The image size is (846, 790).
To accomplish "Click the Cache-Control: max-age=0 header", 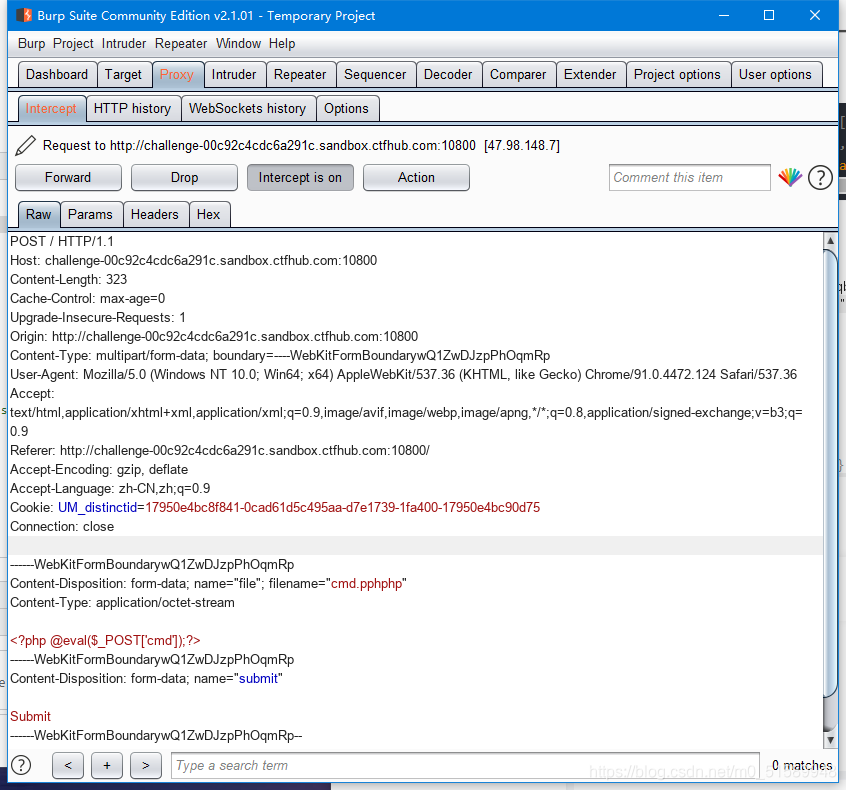I will [x=87, y=298].
